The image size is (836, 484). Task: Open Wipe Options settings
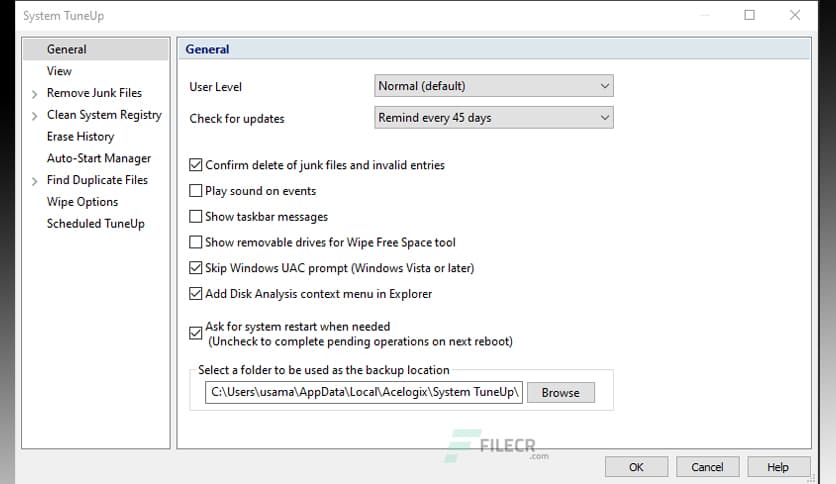pos(82,202)
